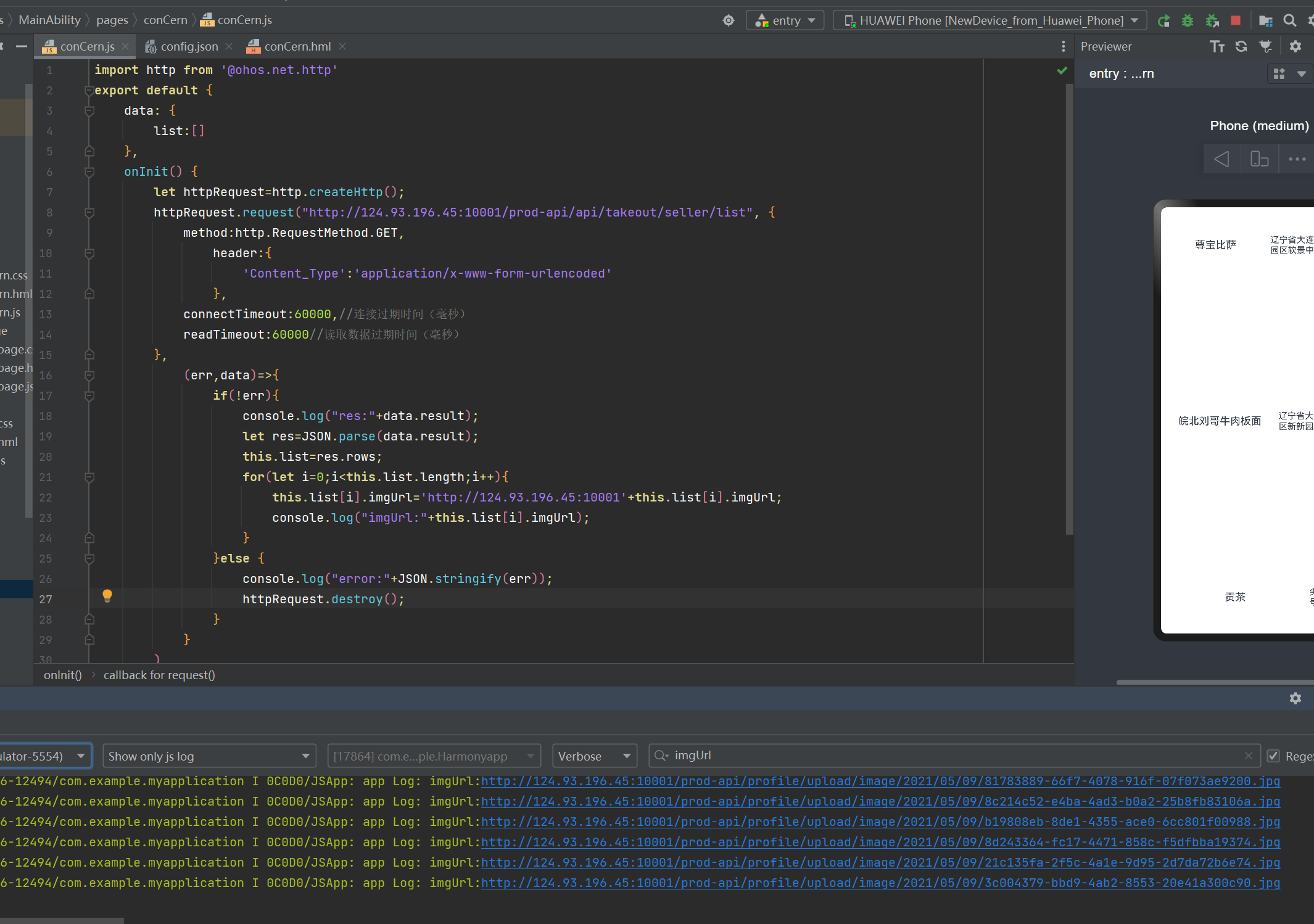Viewport: 1314px width, 924px height.
Task: Click the conCern folder breadcrumb
Action: (165, 20)
